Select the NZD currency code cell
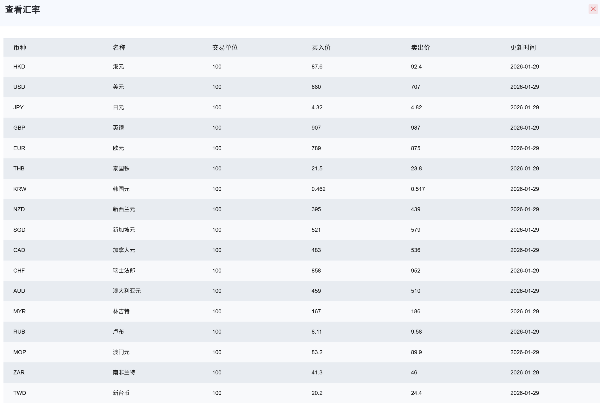Viewport: 600px width, 404px height. coord(19,209)
